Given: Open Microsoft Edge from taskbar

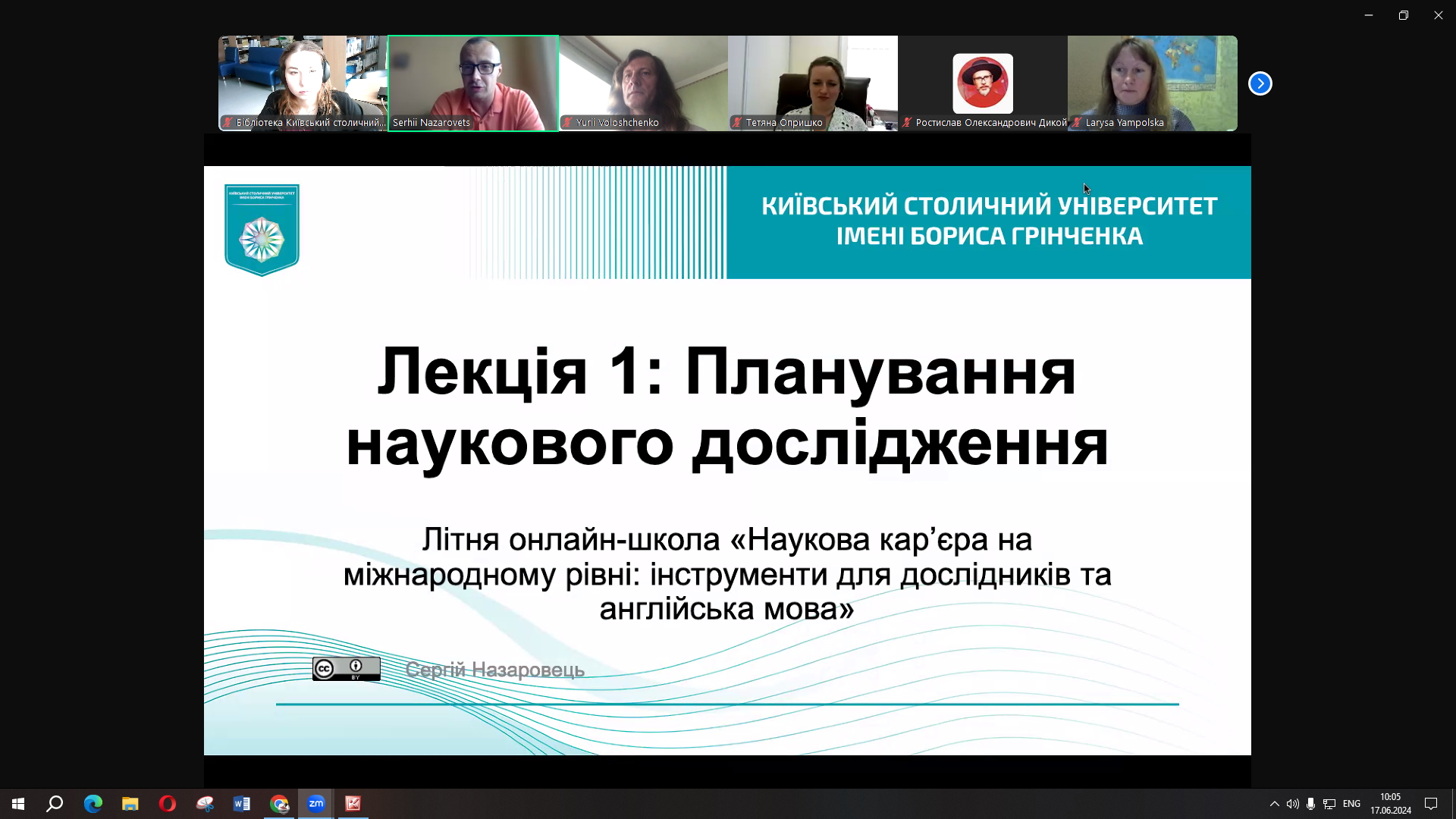Looking at the screenshot, I should [x=93, y=803].
